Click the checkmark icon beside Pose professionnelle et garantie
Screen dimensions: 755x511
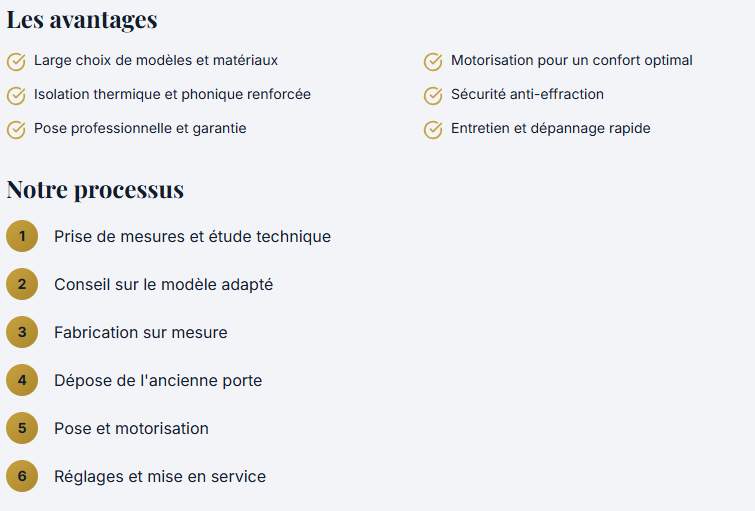(16, 130)
